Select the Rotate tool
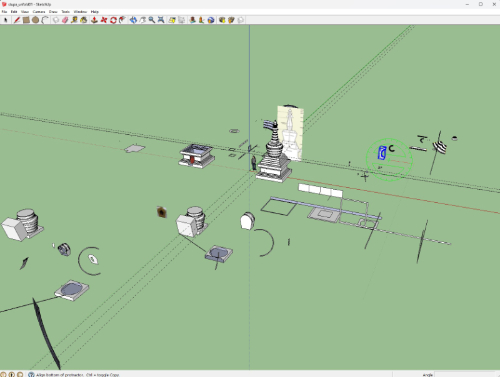Viewport: 500px width, 377px height. click(113, 20)
